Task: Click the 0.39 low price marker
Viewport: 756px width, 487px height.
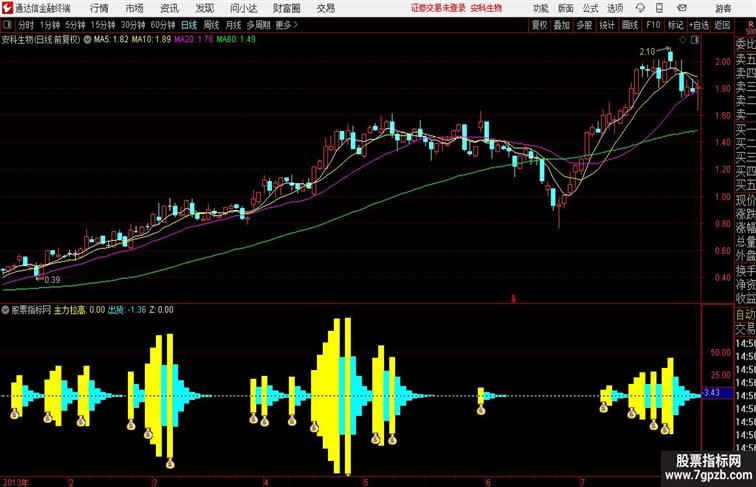Action: 52,280
